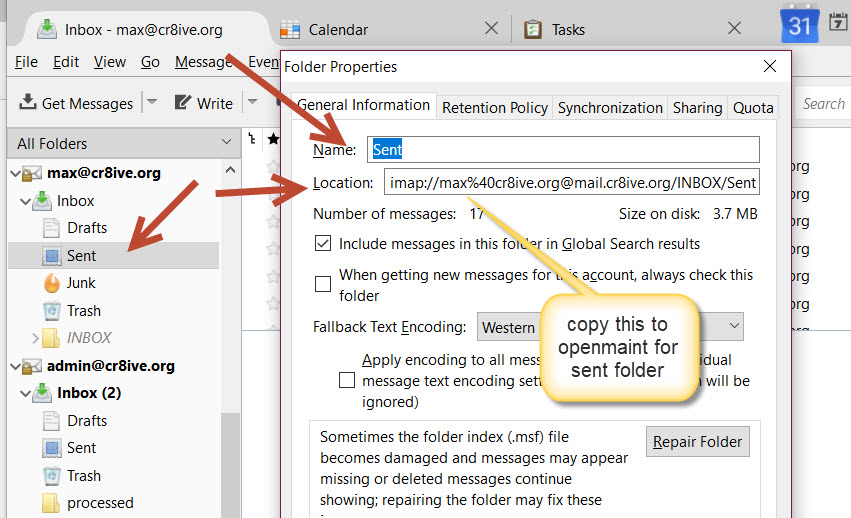Close the Calendar tab
Screen dimensions: 851x518
coord(491,29)
